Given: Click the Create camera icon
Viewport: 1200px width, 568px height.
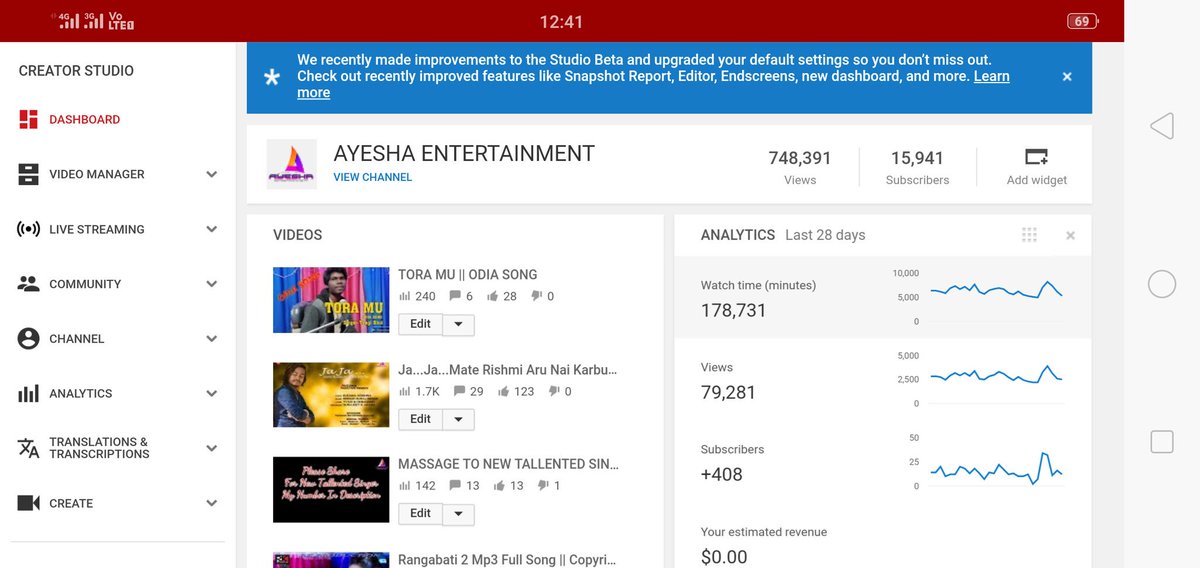Looking at the screenshot, I should [x=28, y=503].
